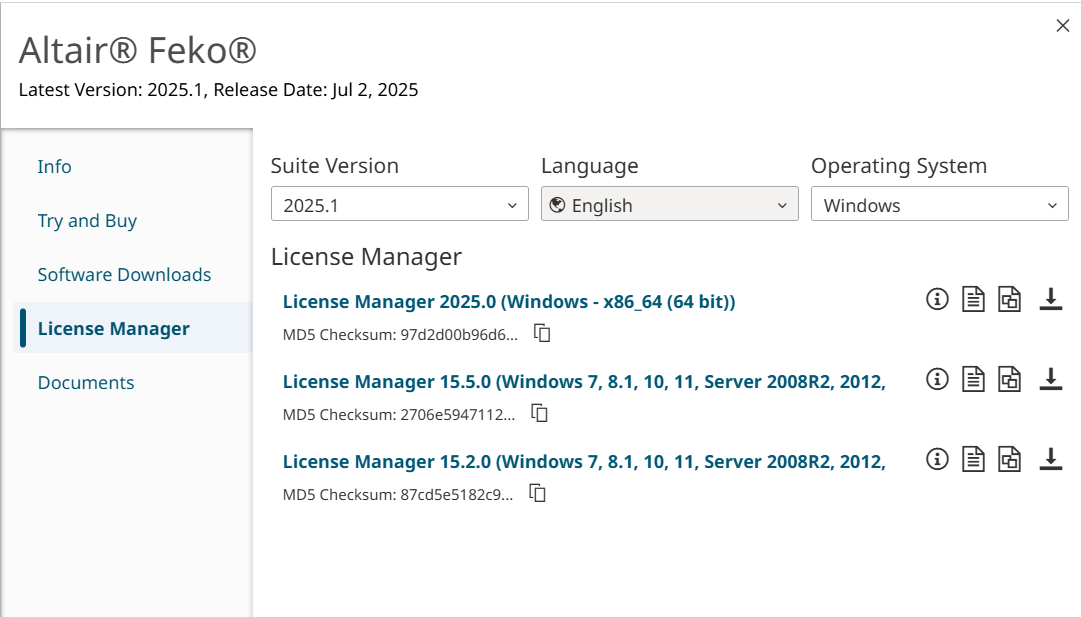Screen dimensions: 1081x617
Task: Open document icon for License Manager 2025.0
Action: tap(973, 299)
